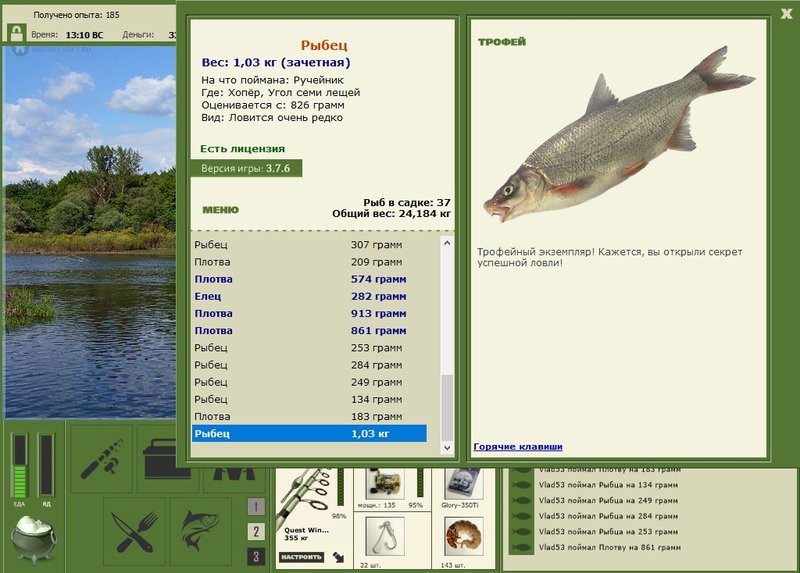Select the Плотва 209 грамм row
Screen dimensions: 800x573
coord(309,262)
